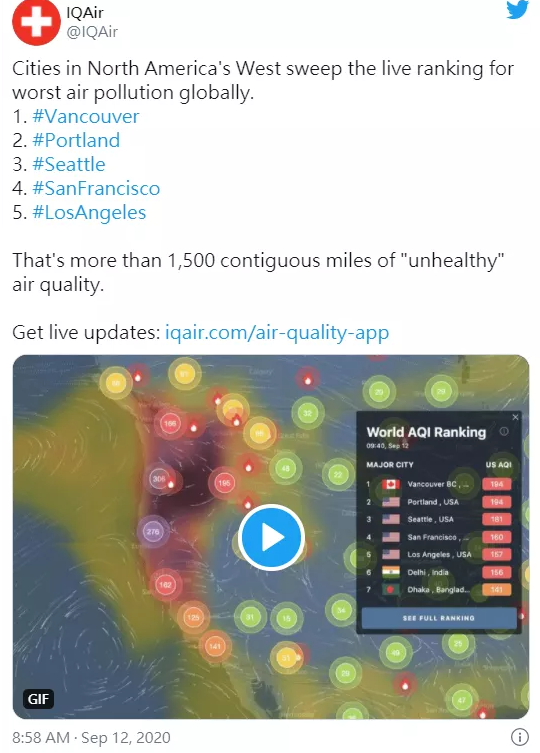Screen dimensions: 540x753
Task: Play the GIF with the play button
Action: (x=271, y=537)
